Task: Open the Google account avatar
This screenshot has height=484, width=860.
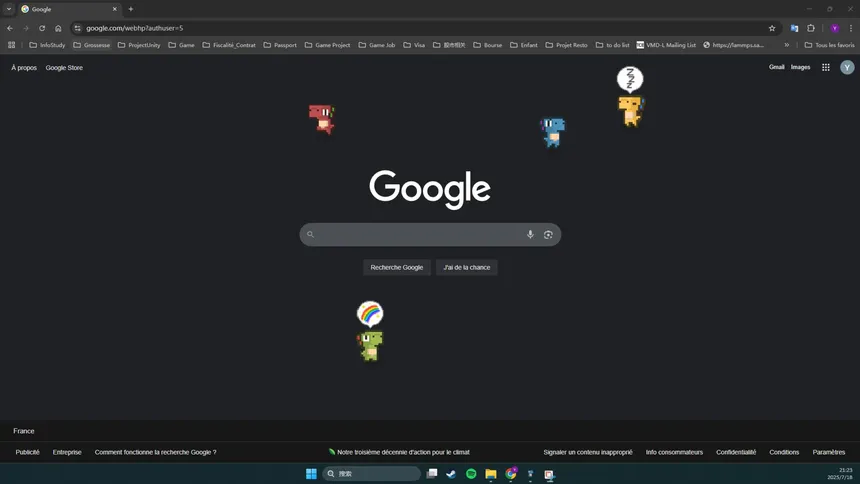Action: 847,67
